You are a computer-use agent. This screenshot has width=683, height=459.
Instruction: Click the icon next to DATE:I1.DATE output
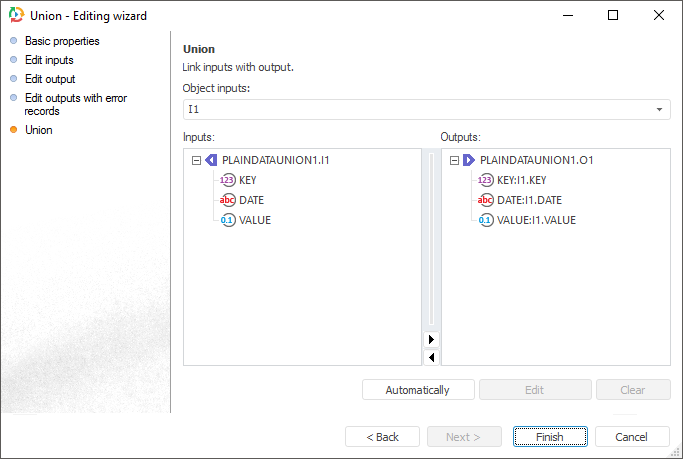pos(486,200)
